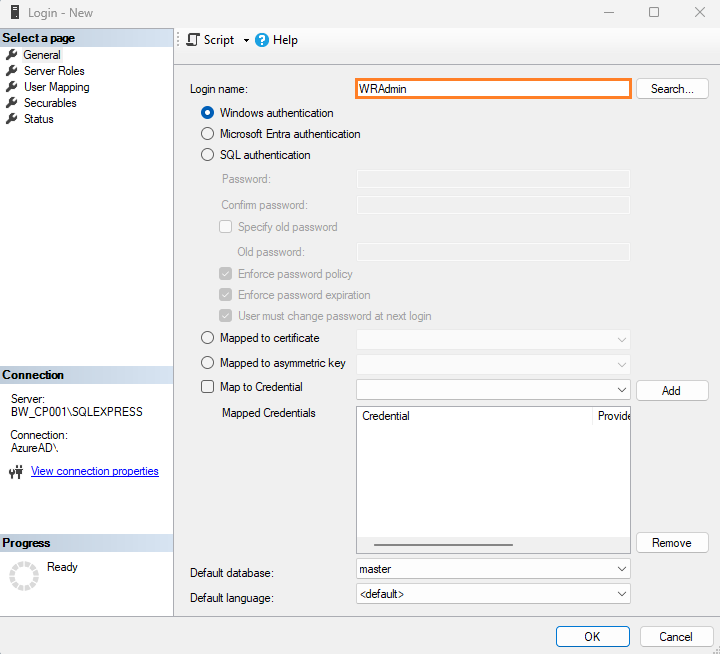Click the Old password input field
Screen dimensions: 720x654
tap(493, 252)
